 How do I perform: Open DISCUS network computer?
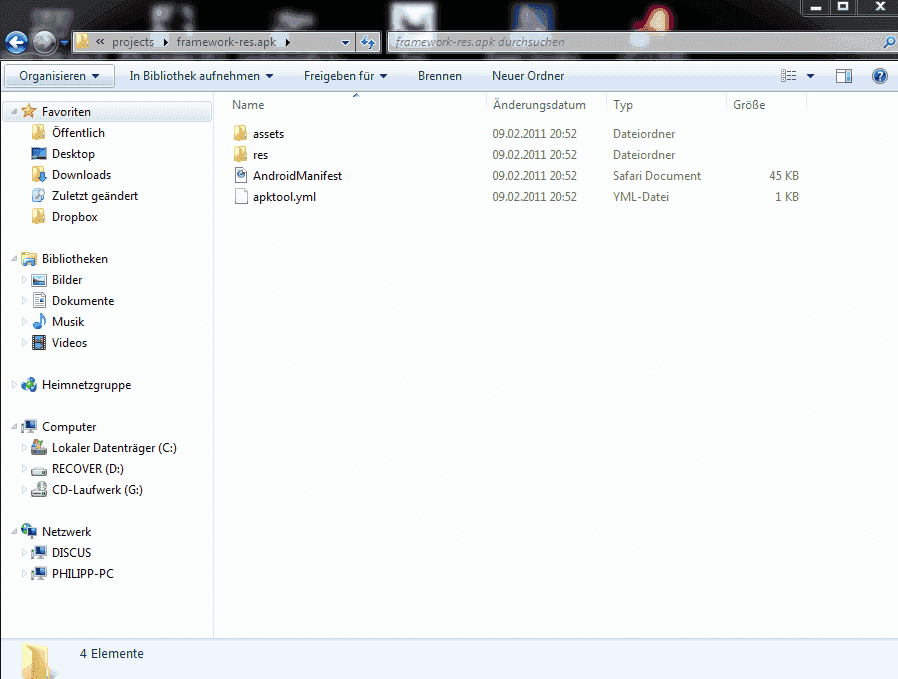pyautogui.click(x=72, y=553)
